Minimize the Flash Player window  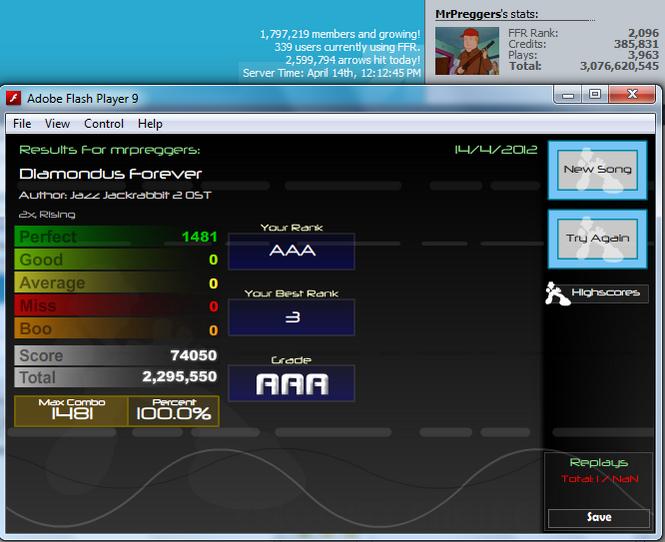(x=567, y=95)
